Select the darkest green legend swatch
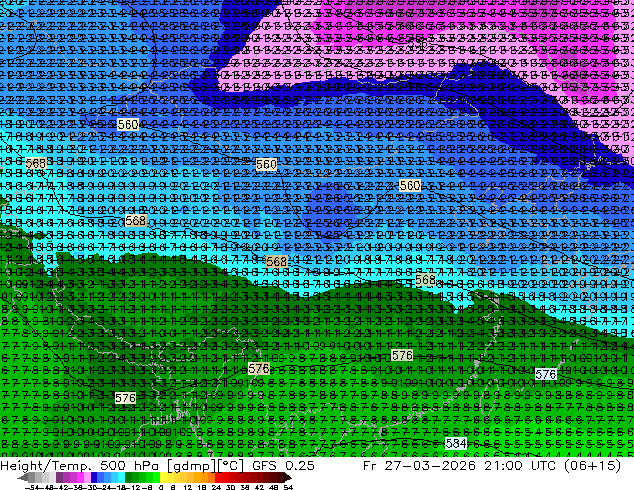Screen dimensions: 634x490 pos(129,478)
